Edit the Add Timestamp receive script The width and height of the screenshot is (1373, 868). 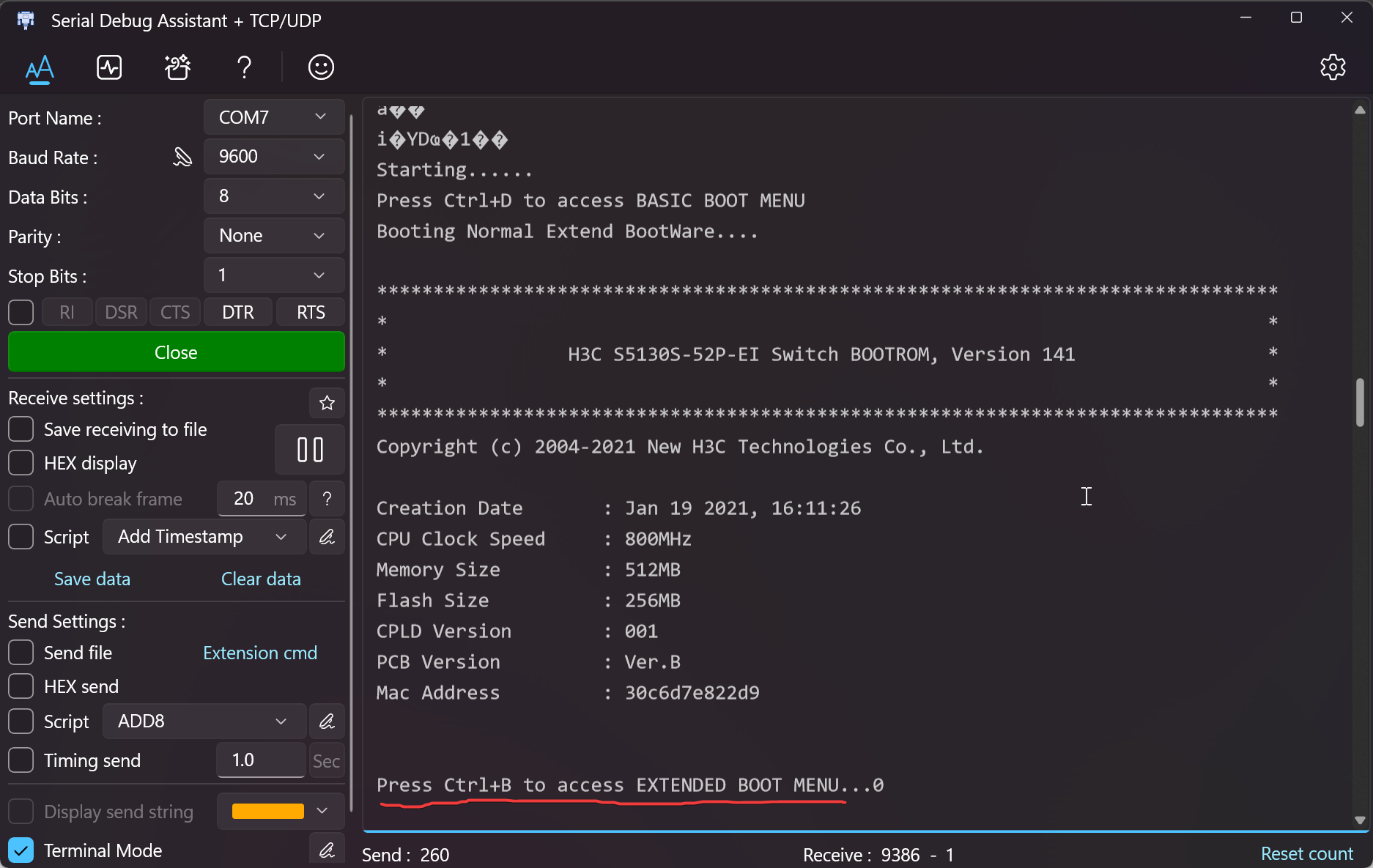click(327, 537)
